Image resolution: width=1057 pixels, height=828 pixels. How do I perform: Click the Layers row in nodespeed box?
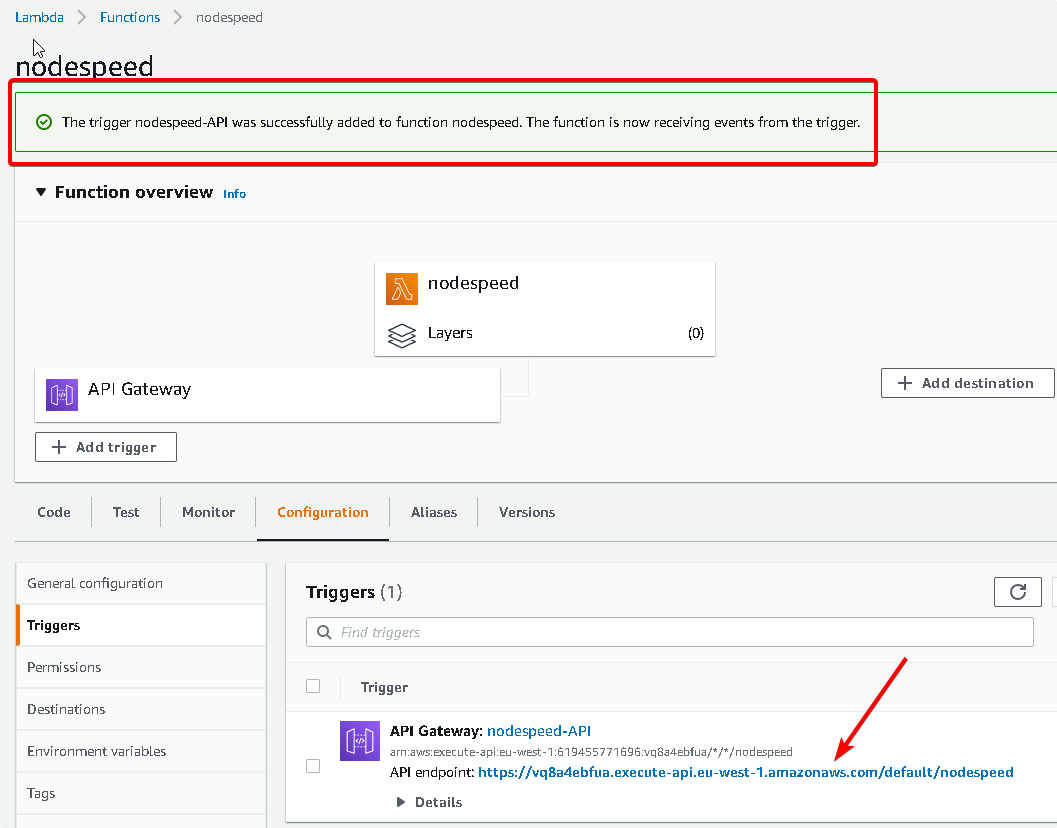pos(545,334)
